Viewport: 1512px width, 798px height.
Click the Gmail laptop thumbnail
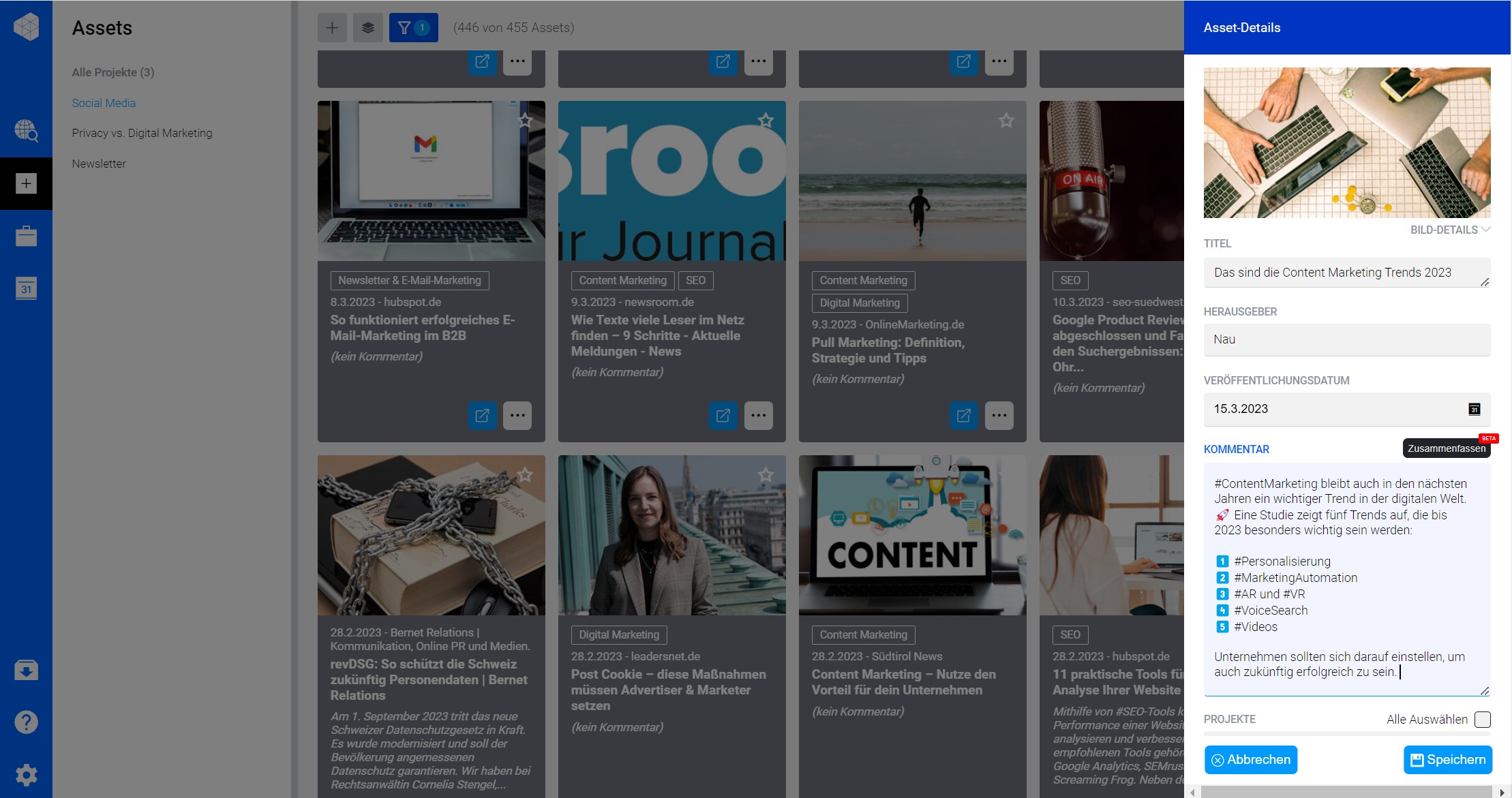[x=432, y=181]
